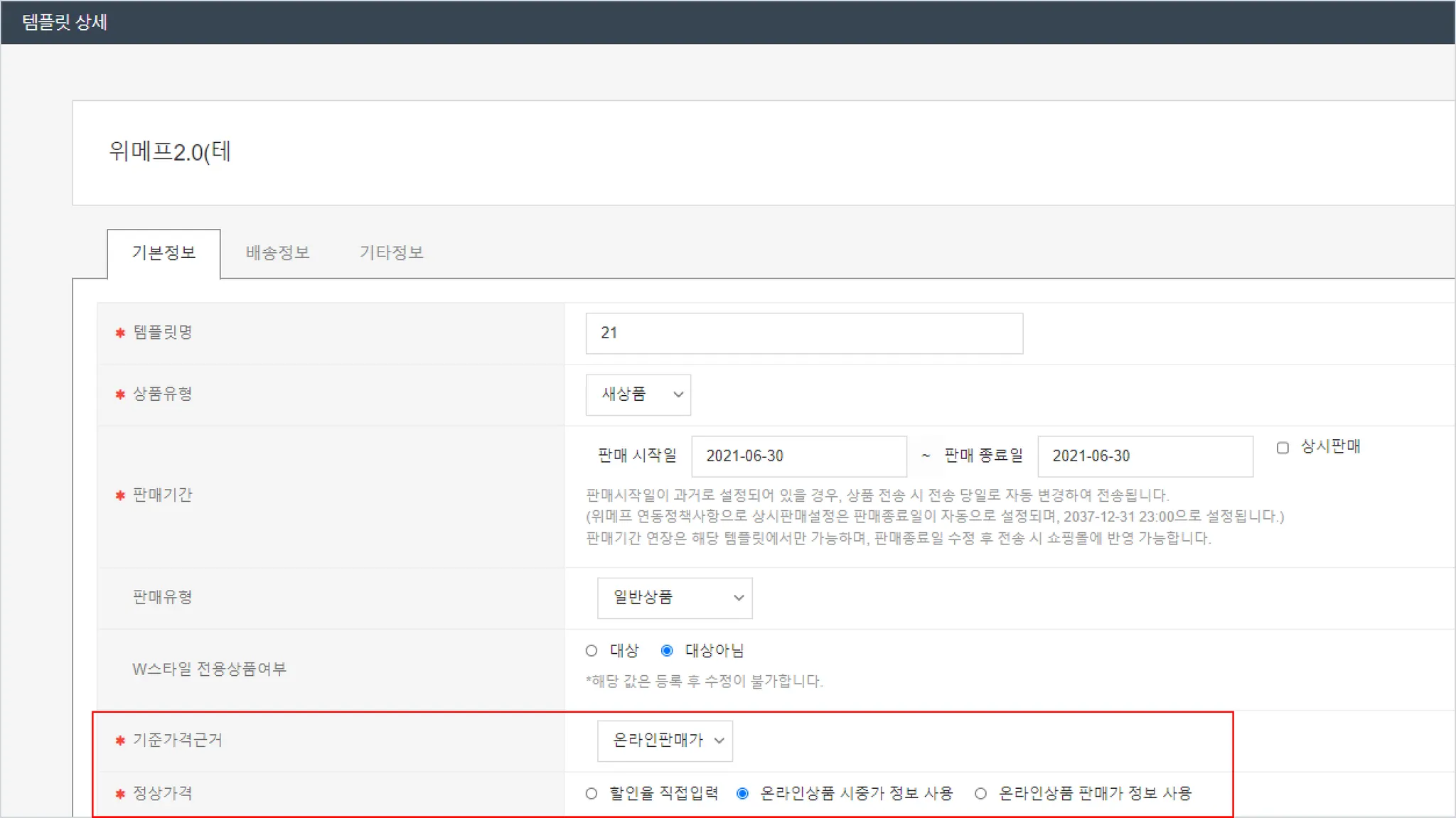The height and width of the screenshot is (818, 1456).
Task: Switch to the 기본정보 tab
Action: pyautogui.click(x=164, y=253)
